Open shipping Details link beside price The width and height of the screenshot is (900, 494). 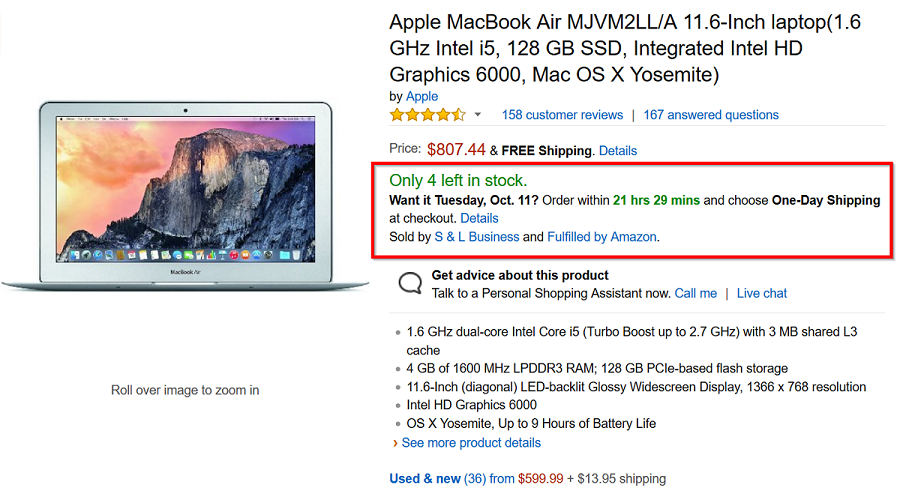(618, 151)
